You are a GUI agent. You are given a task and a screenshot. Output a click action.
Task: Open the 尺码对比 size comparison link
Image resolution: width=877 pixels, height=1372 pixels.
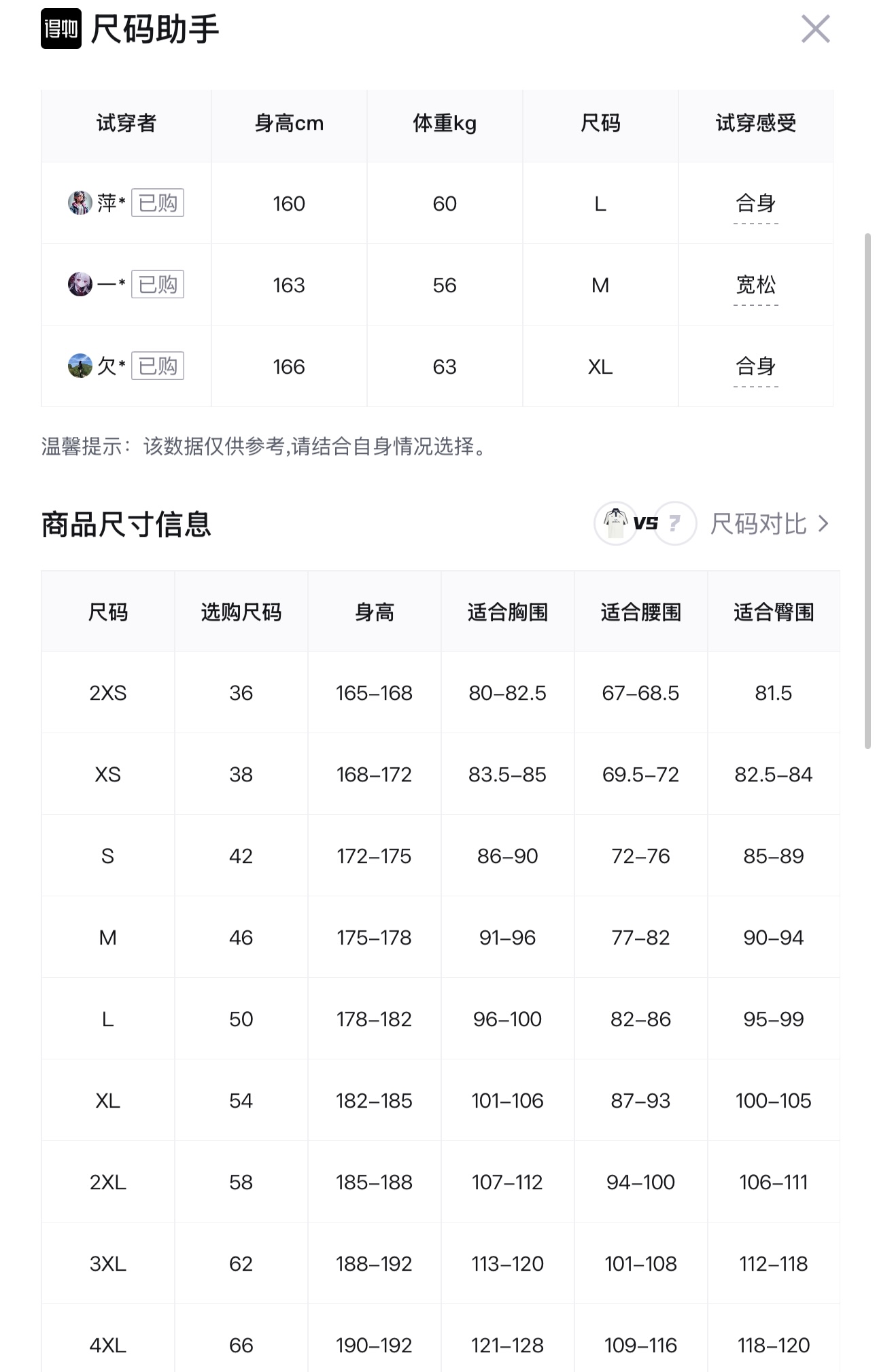[x=758, y=524]
